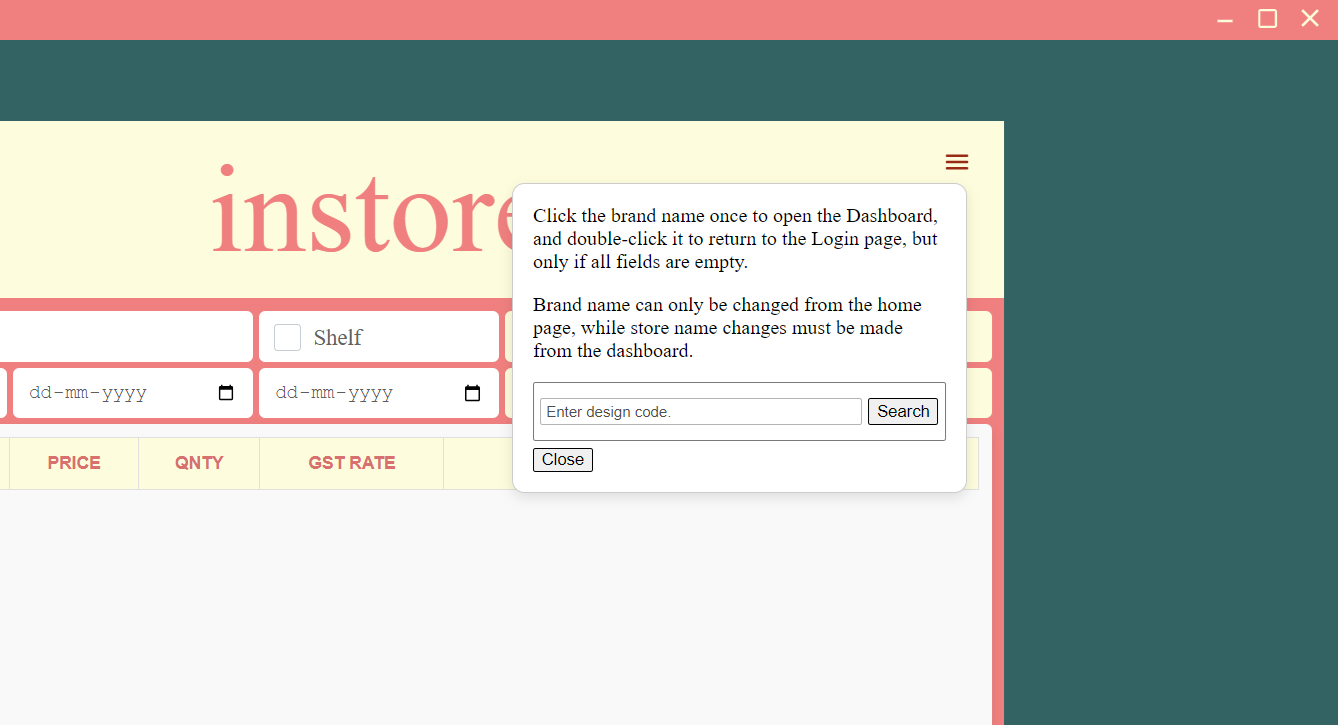Close the application window

pos(1310,19)
